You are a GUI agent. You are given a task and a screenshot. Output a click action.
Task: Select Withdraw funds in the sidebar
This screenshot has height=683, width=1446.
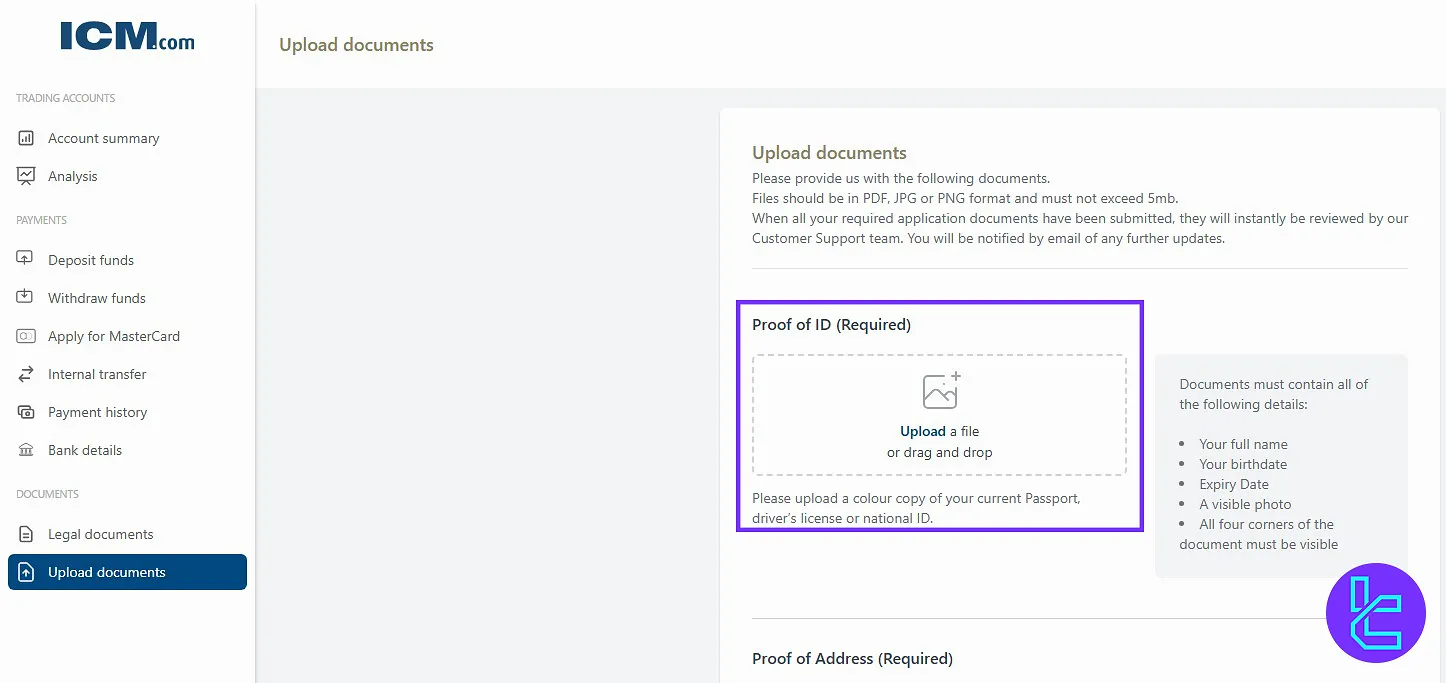[97, 298]
